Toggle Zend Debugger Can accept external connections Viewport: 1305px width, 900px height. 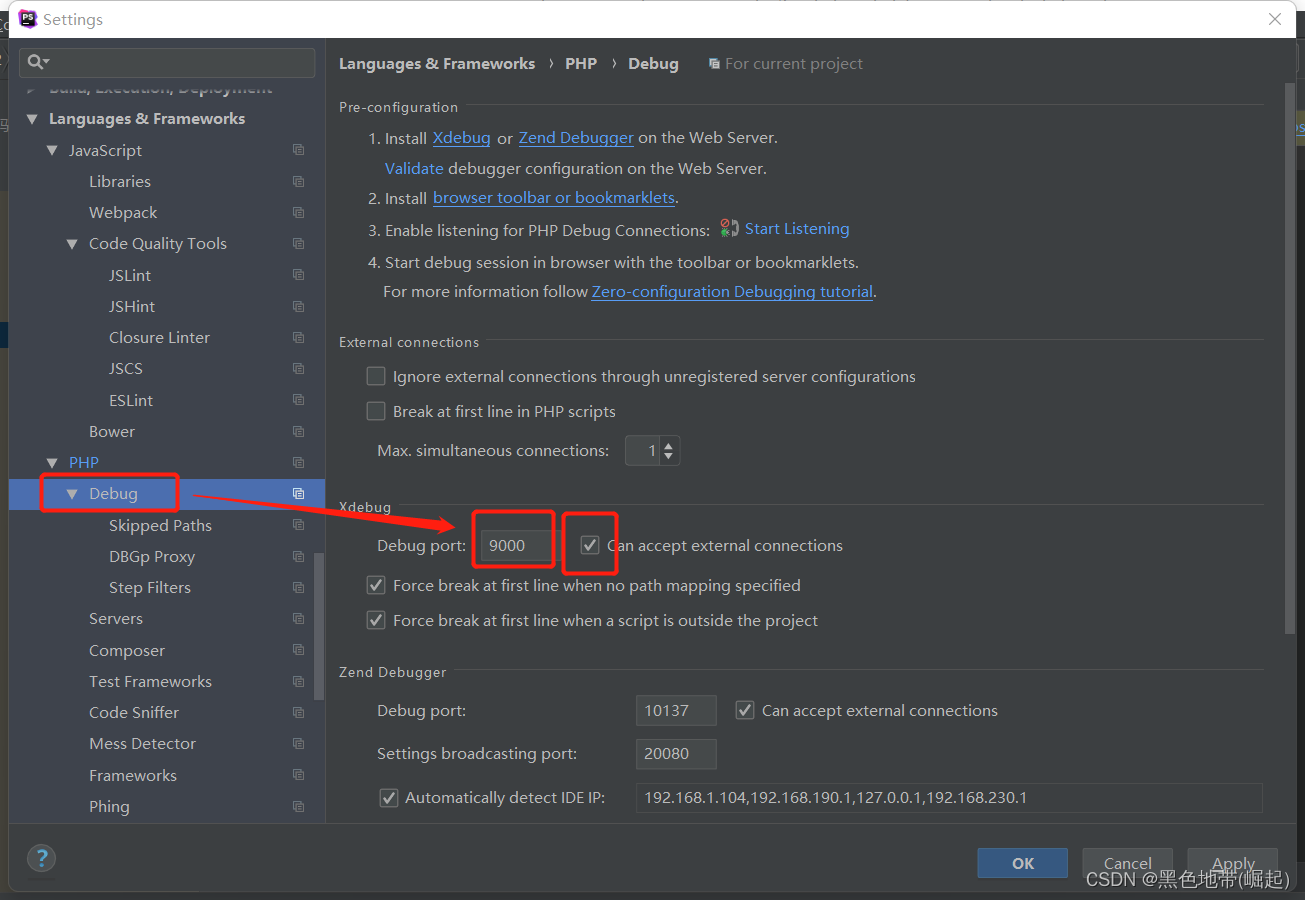(x=744, y=710)
